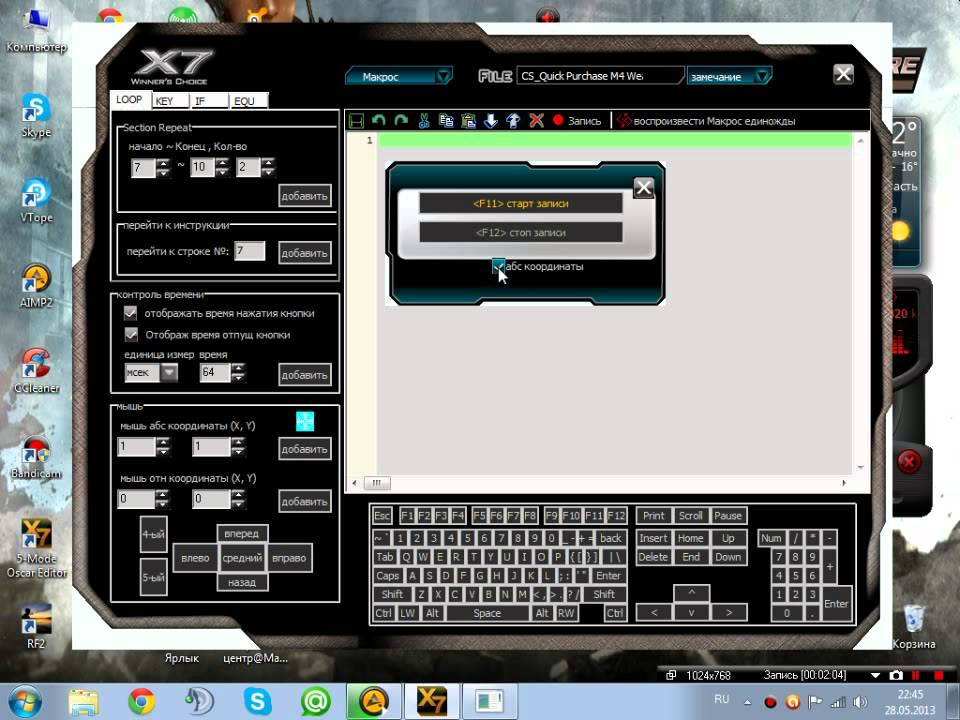Open Bandicam dropdown arrow next to camera
This screenshot has height=720, width=960.
coord(876,675)
